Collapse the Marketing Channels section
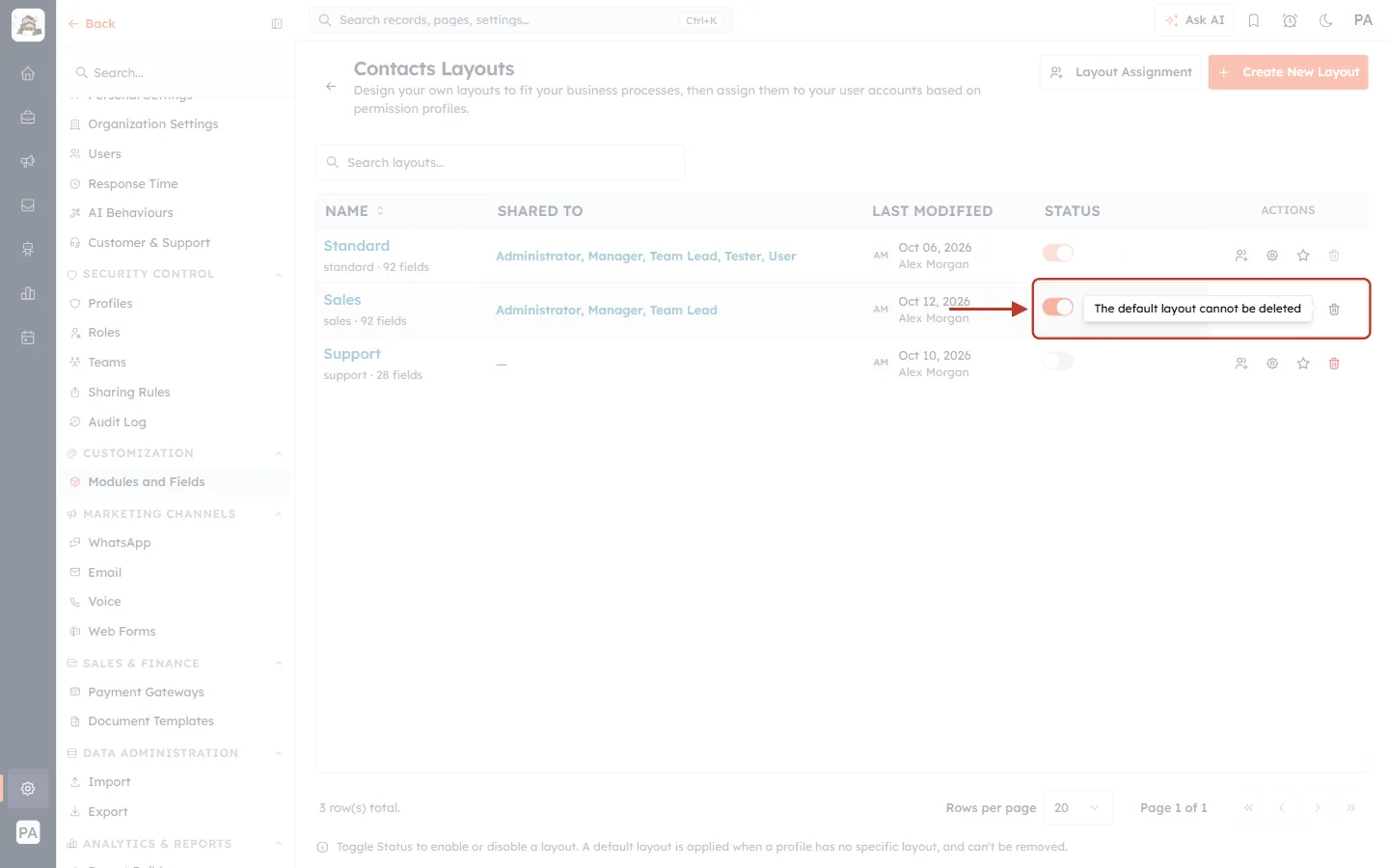This screenshot has height=868, width=1389. (279, 514)
